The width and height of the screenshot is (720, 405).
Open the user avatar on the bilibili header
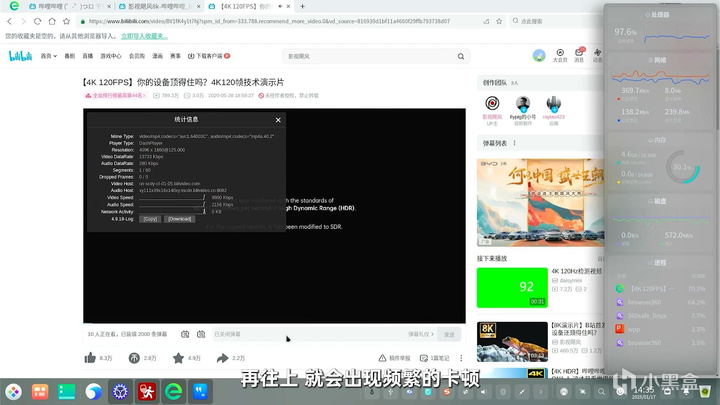click(x=539, y=56)
